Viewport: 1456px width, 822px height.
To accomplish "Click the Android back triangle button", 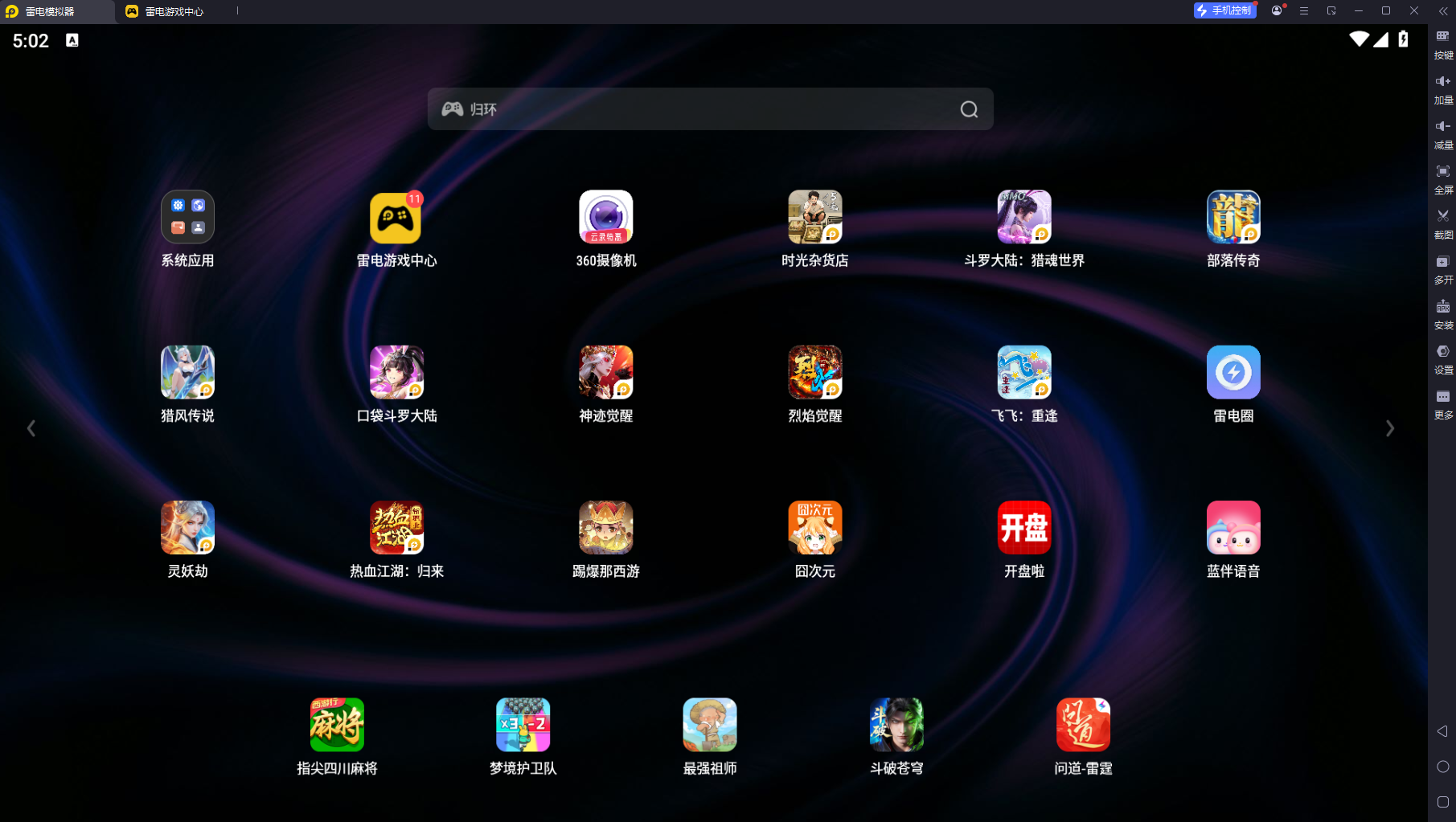I will 1442,731.
